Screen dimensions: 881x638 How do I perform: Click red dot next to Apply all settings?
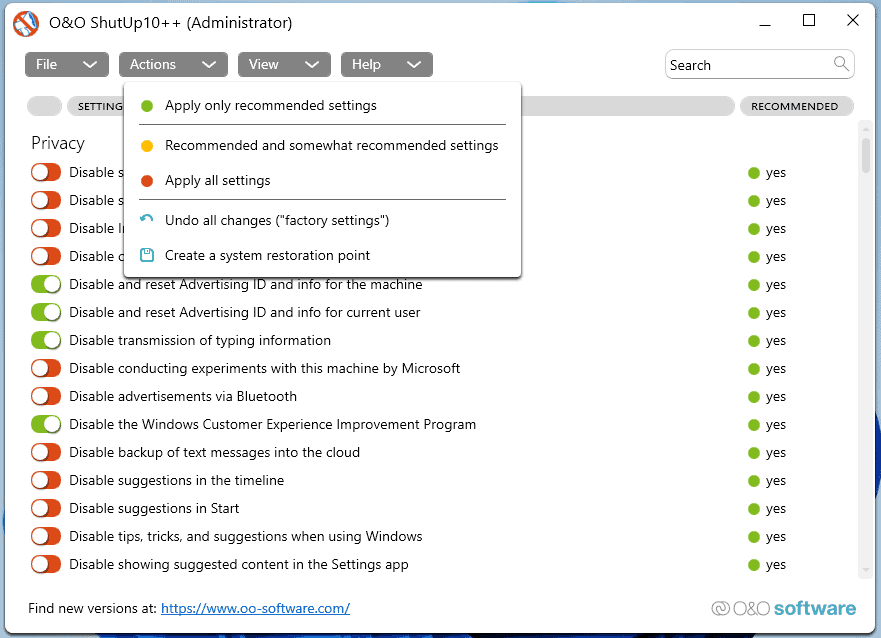click(x=147, y=181)
